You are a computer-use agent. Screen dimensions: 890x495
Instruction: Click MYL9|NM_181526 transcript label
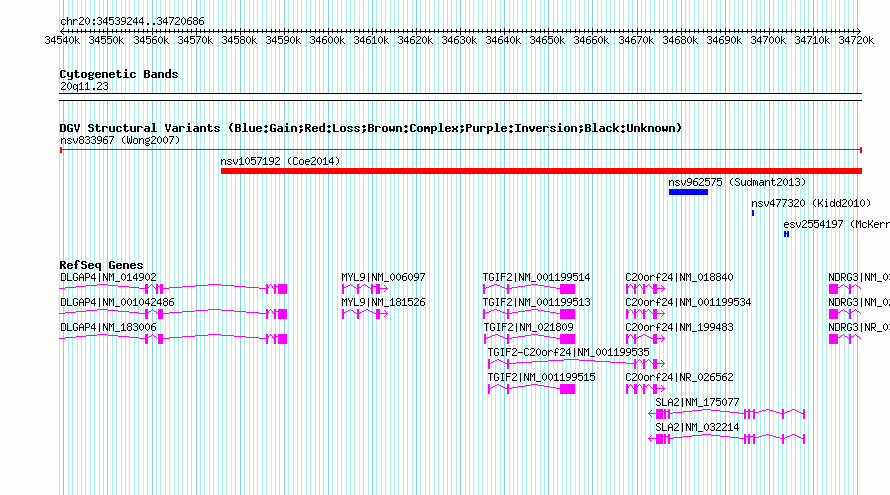click(x=383, y=303)
